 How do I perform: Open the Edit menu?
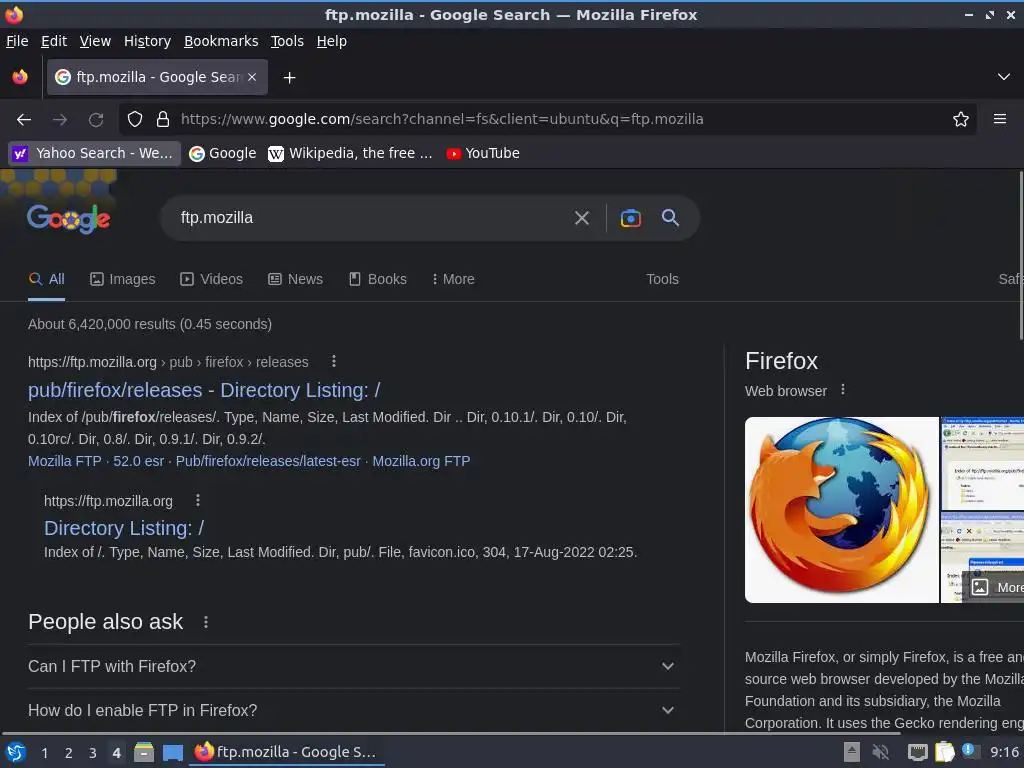point(54,41)
